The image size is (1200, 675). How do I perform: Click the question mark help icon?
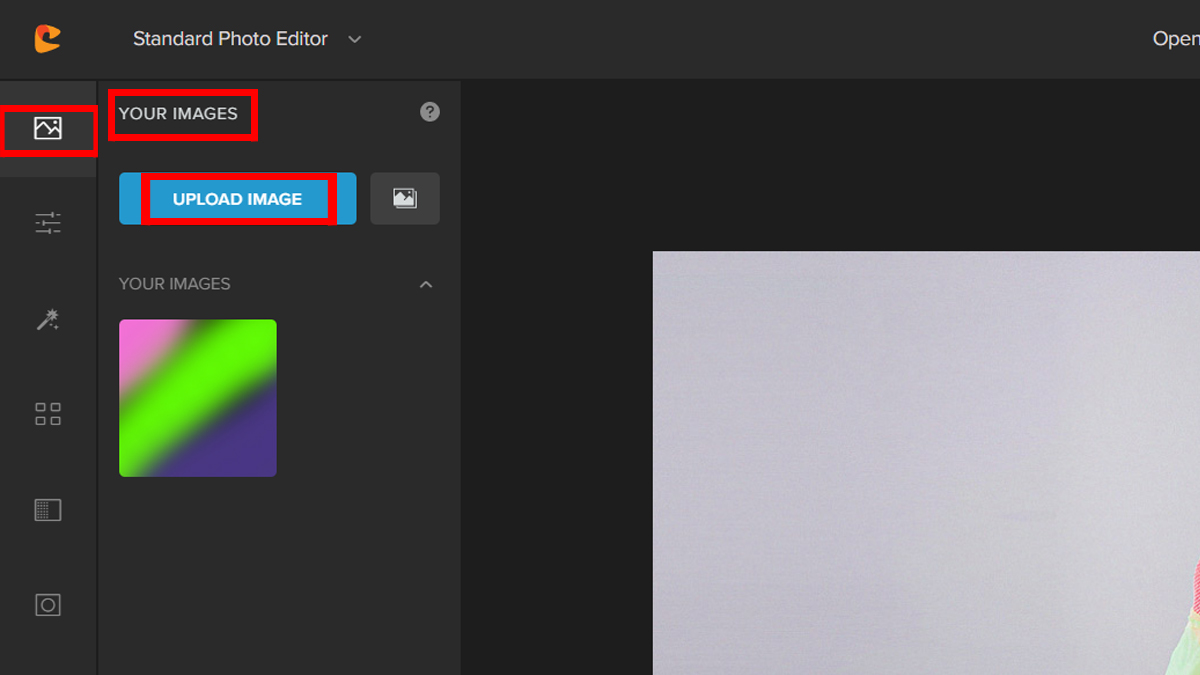point(430,112)
